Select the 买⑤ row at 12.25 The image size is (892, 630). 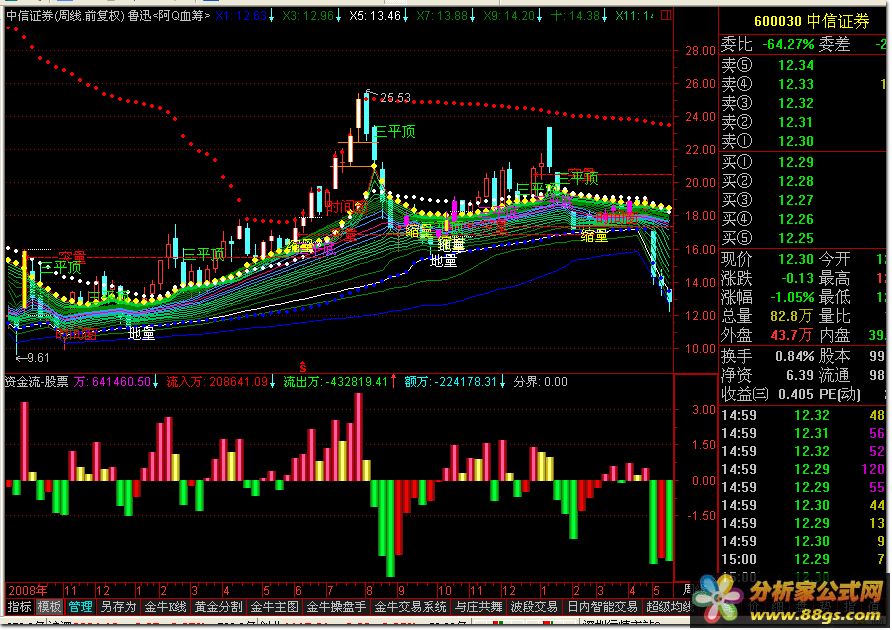pos(803,238)
